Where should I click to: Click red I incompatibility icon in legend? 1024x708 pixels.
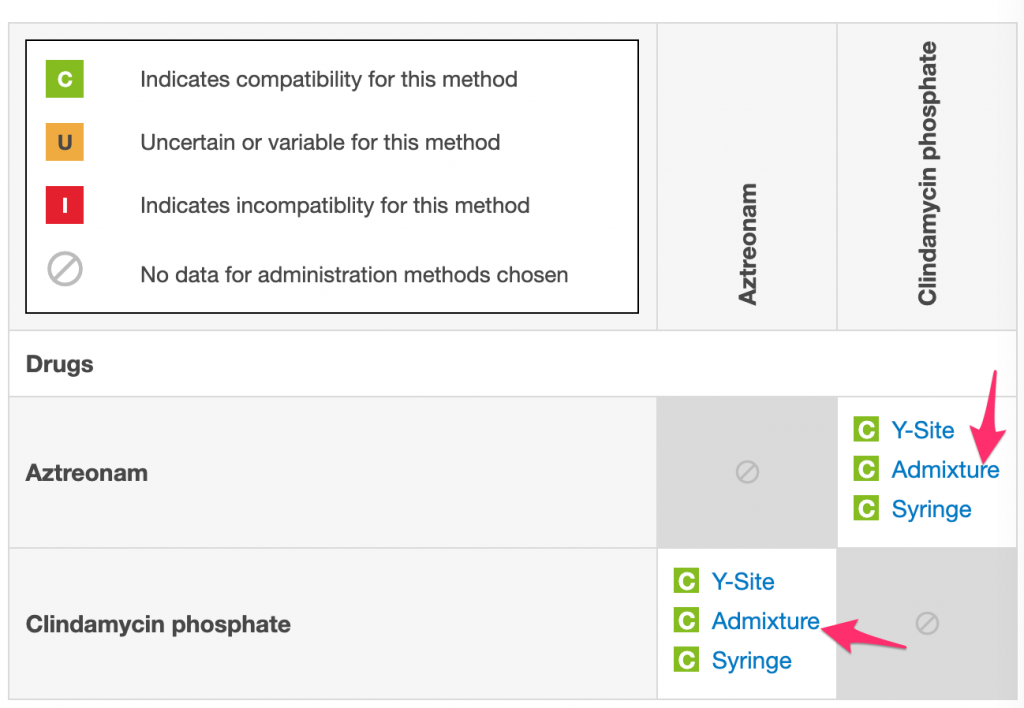pyautogui.click(x=64, y=205)
